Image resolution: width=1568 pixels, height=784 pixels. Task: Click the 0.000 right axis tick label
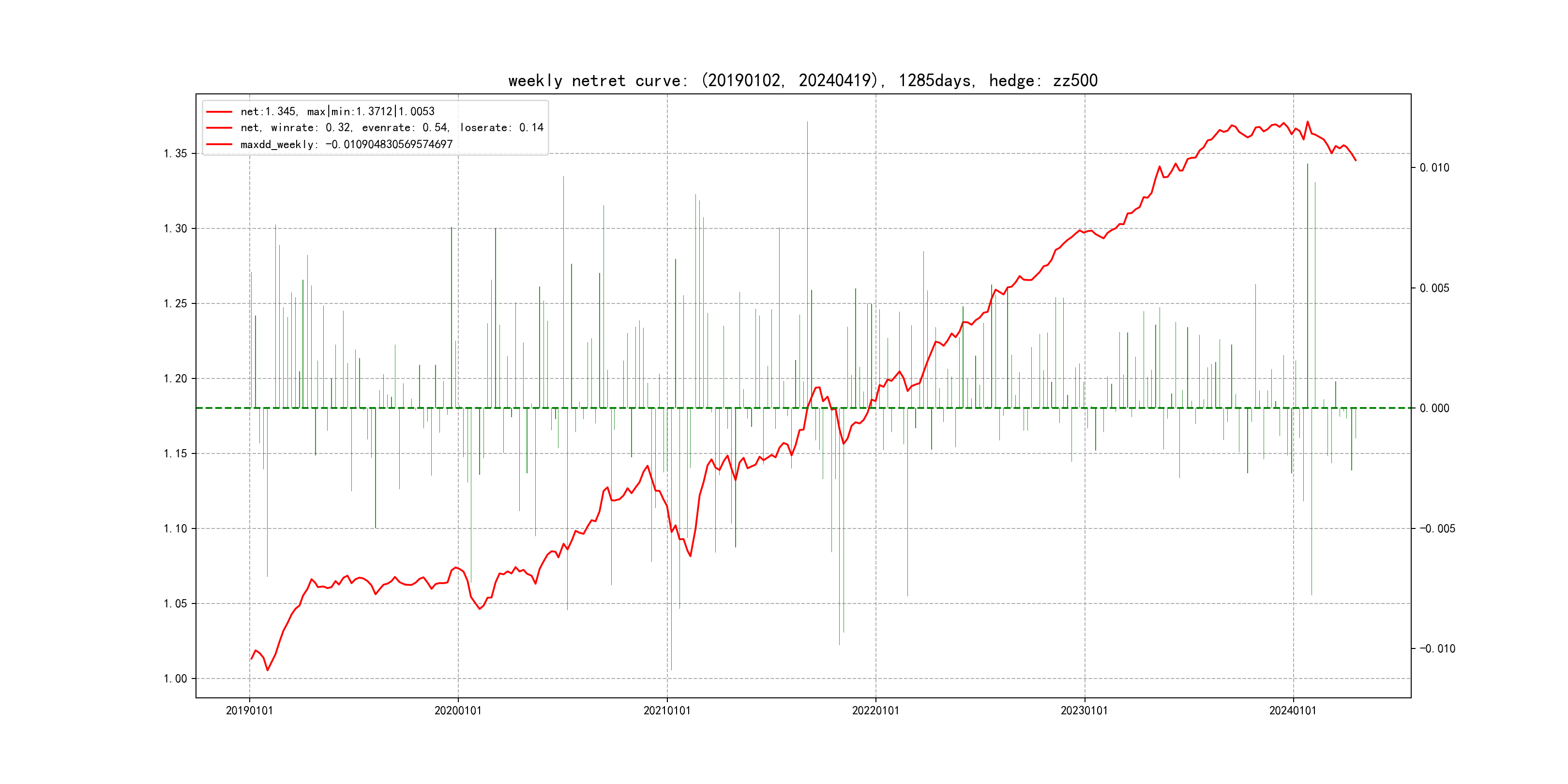point(1434,408)
